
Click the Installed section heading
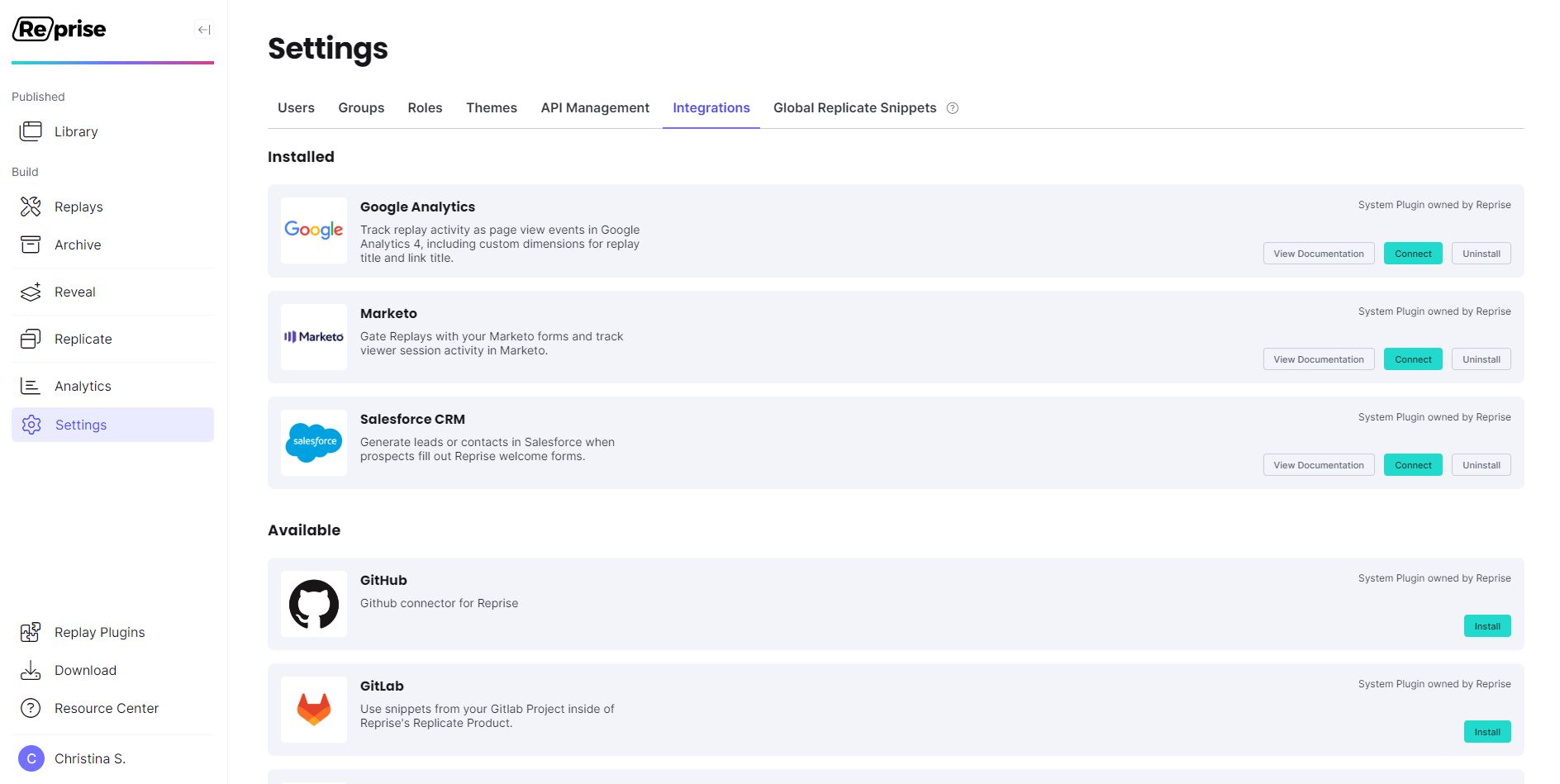pos(301,157)
